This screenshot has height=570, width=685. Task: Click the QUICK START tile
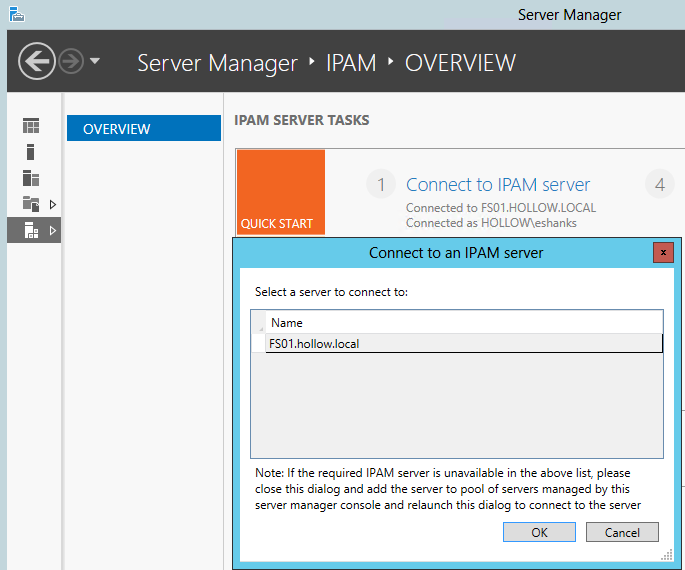(x=281, y=192)
